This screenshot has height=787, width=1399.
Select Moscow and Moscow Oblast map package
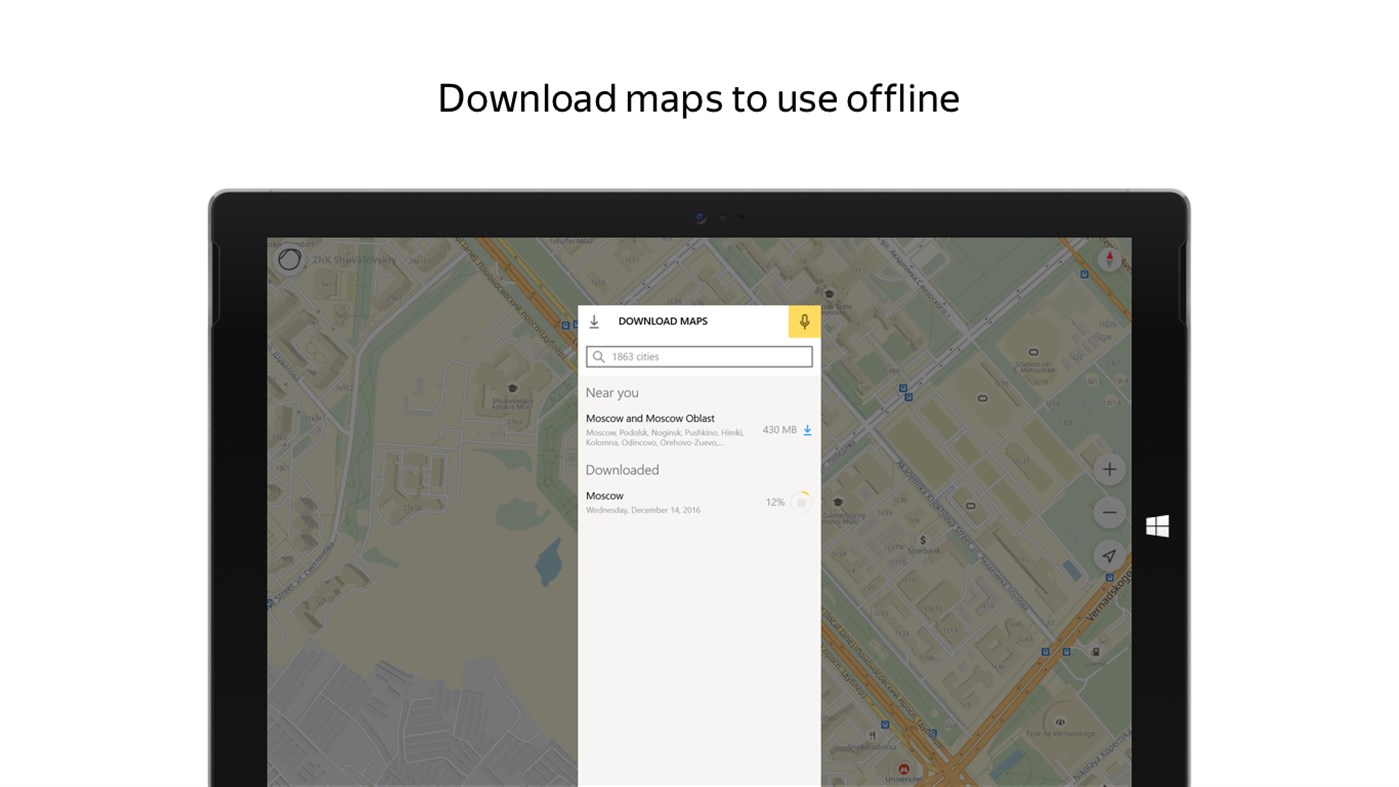pos(650,418)
